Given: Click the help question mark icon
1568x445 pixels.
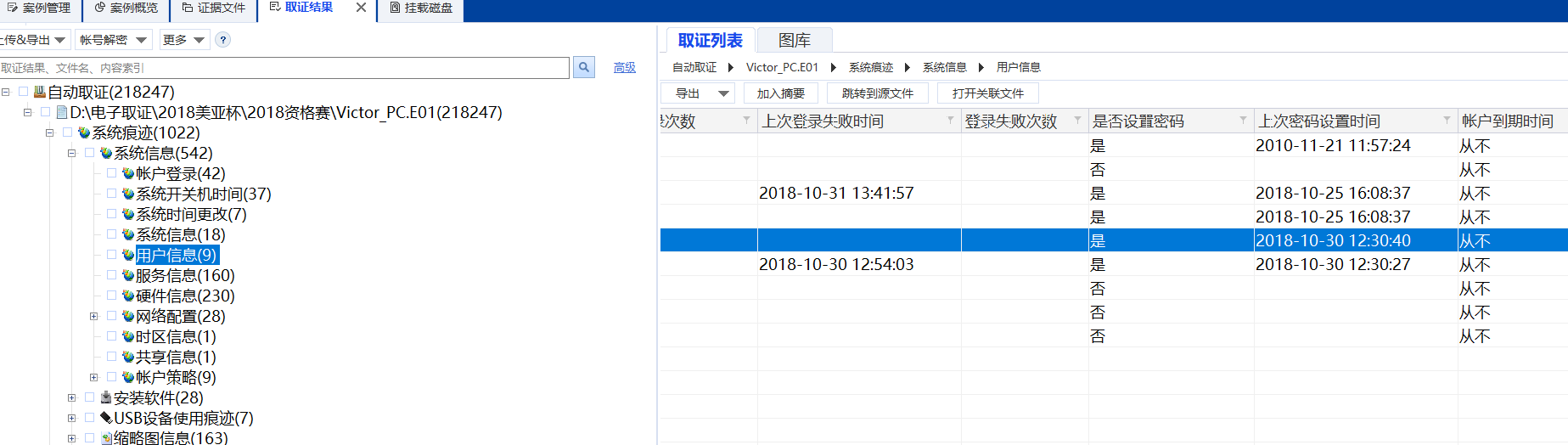Looking at the screenshot, I should [223, 40].
